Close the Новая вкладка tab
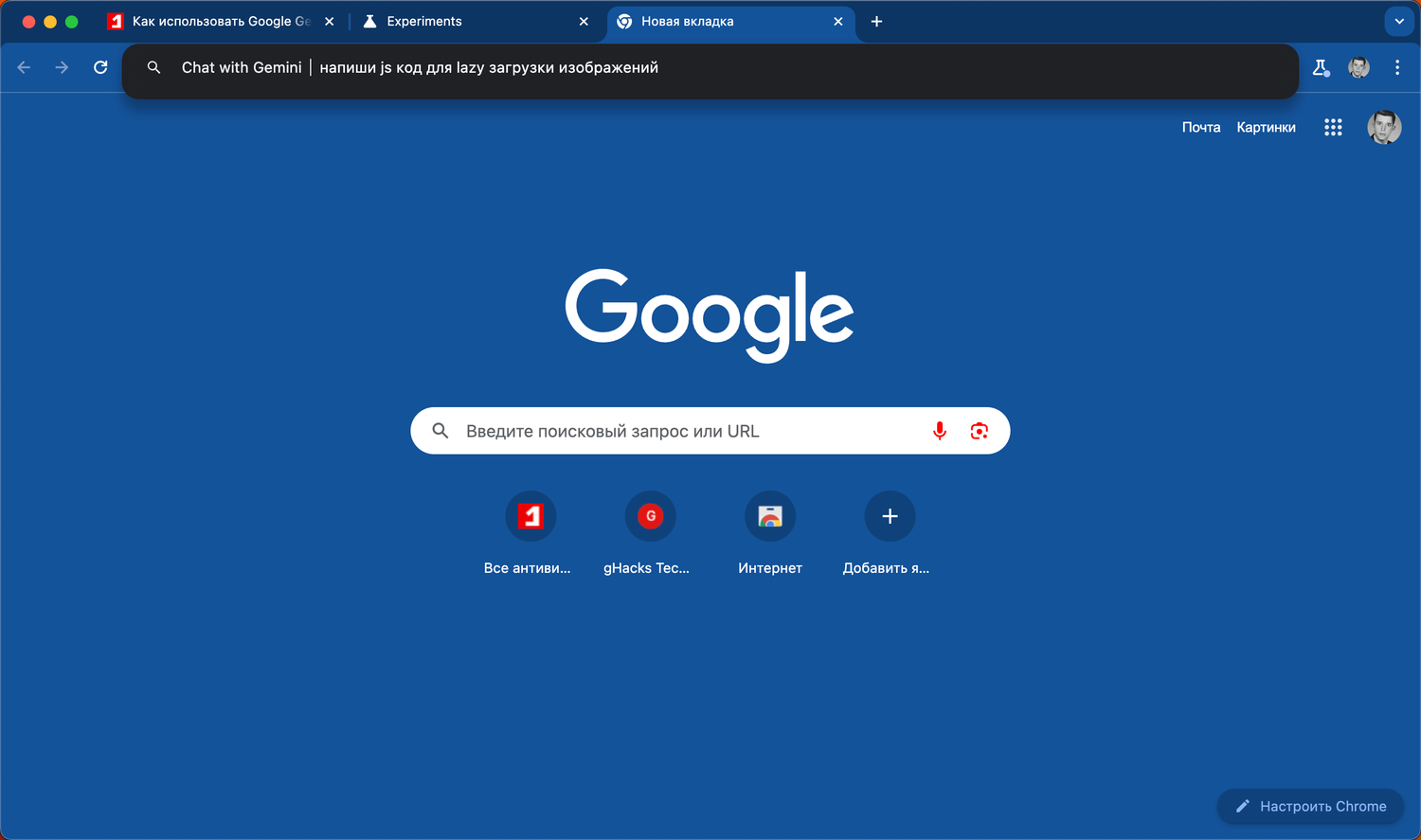This screenshot has width=1421, height=840. tap(838, 21)
